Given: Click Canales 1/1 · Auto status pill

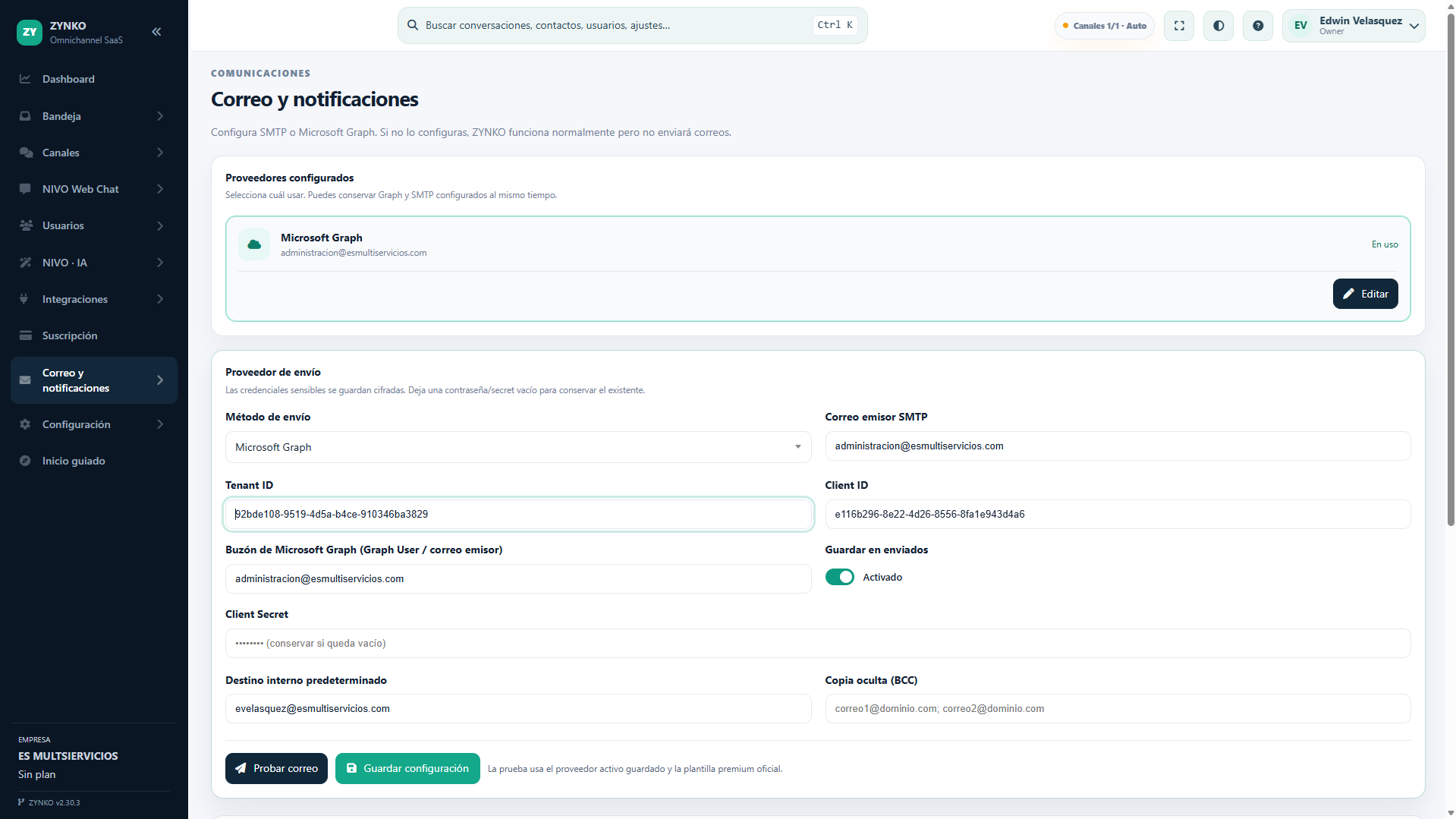Looking at the screenshot, I should (1105, 26).
